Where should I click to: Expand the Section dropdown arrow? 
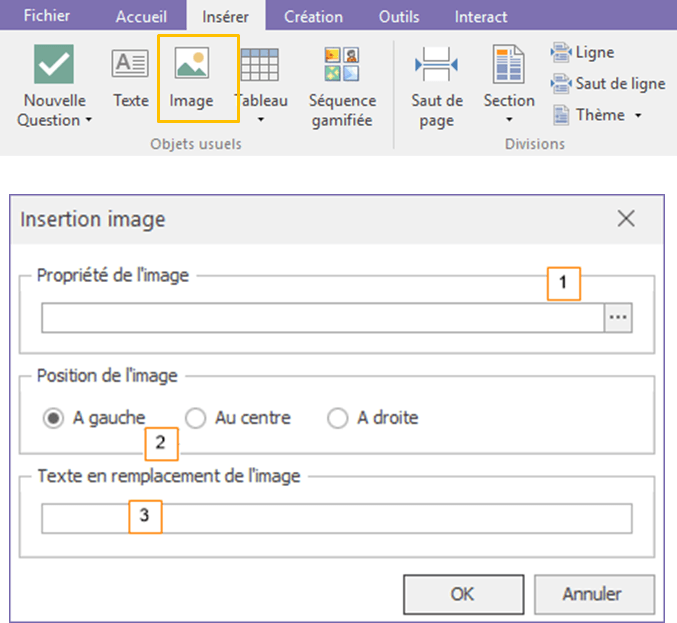pos(509,120)
